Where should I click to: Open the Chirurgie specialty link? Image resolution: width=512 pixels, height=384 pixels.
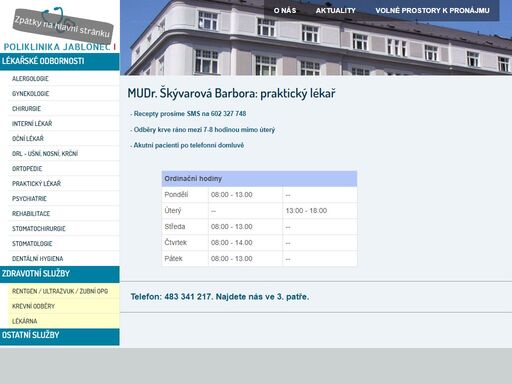[26, 109]
